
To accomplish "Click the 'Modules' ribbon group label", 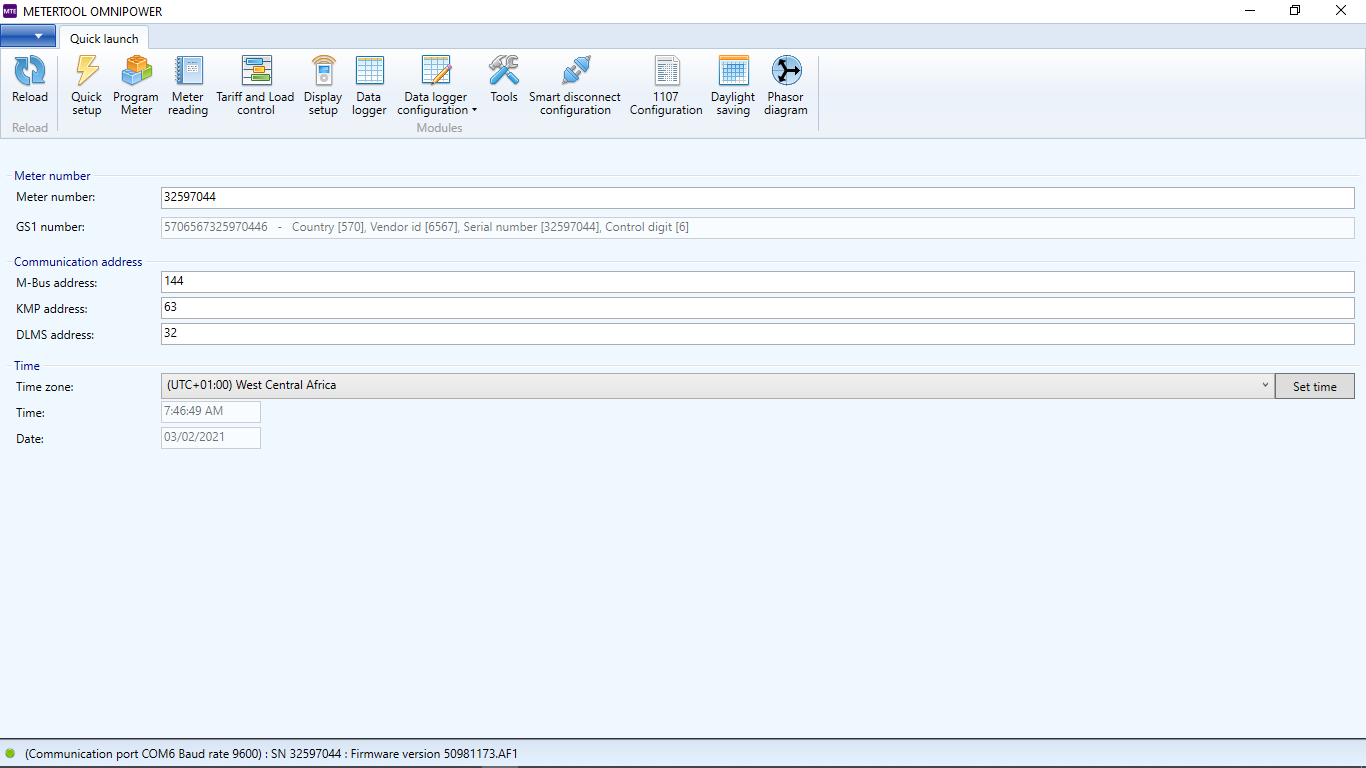I will pyautogui.click(x=439, y=128).
